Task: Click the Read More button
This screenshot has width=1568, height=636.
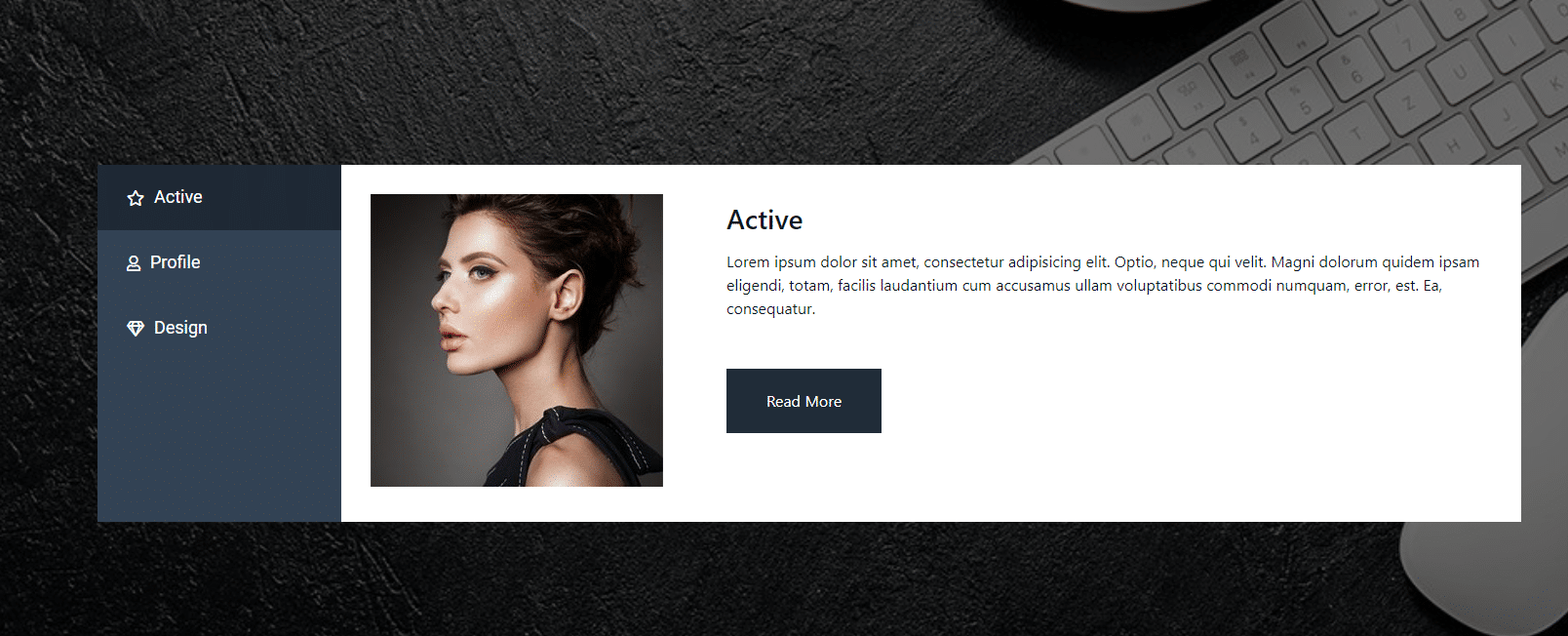Action: [x=804, y=401]
